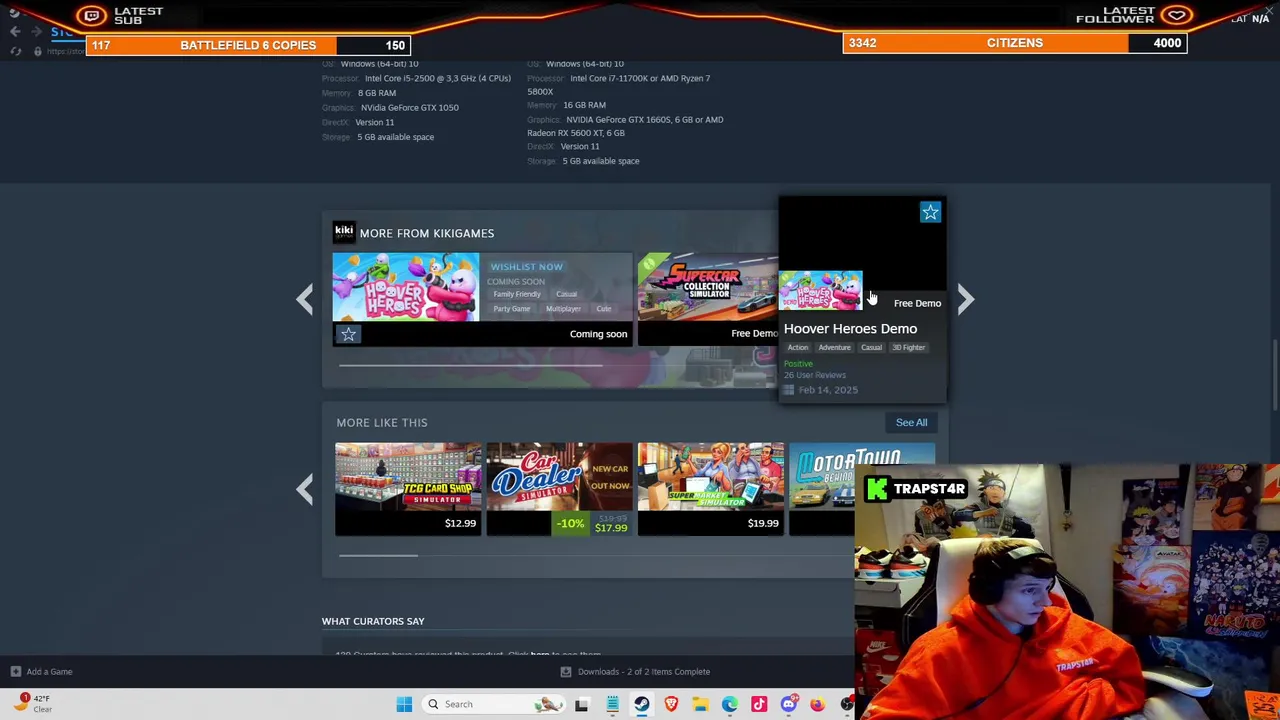1280x720 pixels.
Task: Open the Hoover Heroes game capsule
Action: click(x=406, y=287)
